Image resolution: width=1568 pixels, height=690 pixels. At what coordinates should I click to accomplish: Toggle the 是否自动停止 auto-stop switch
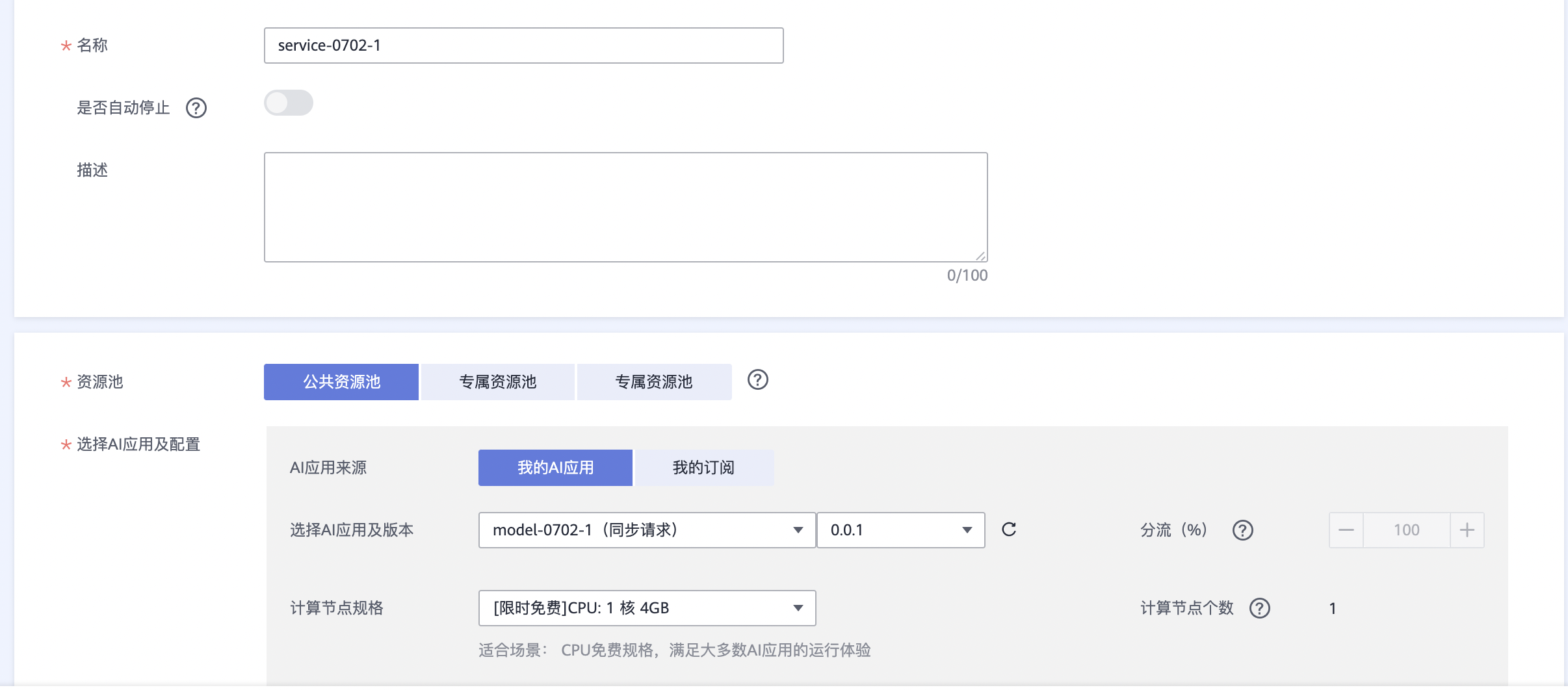[x=289, y=103]
